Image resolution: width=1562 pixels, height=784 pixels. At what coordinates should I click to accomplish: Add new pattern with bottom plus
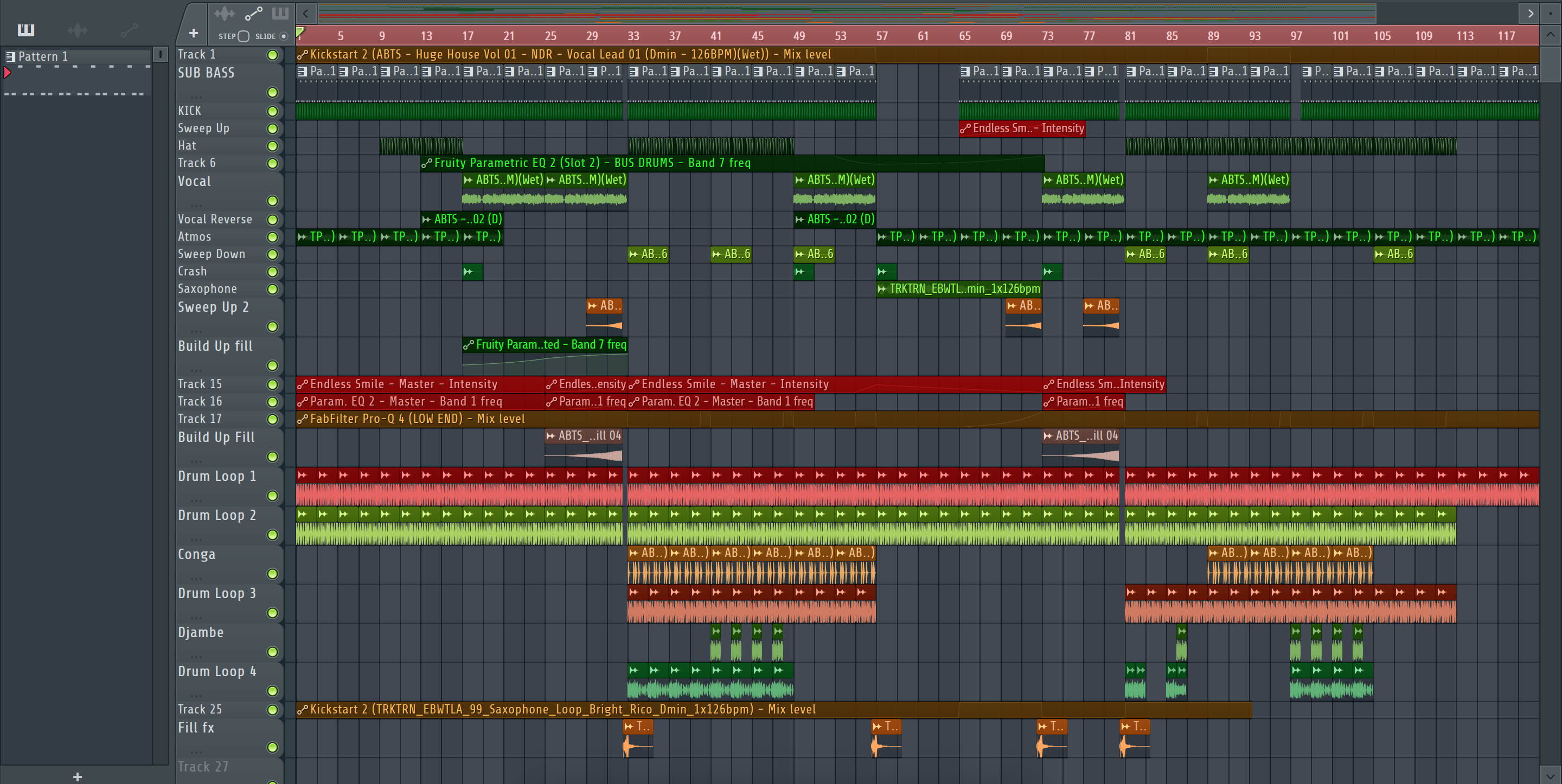click(77, 776)
